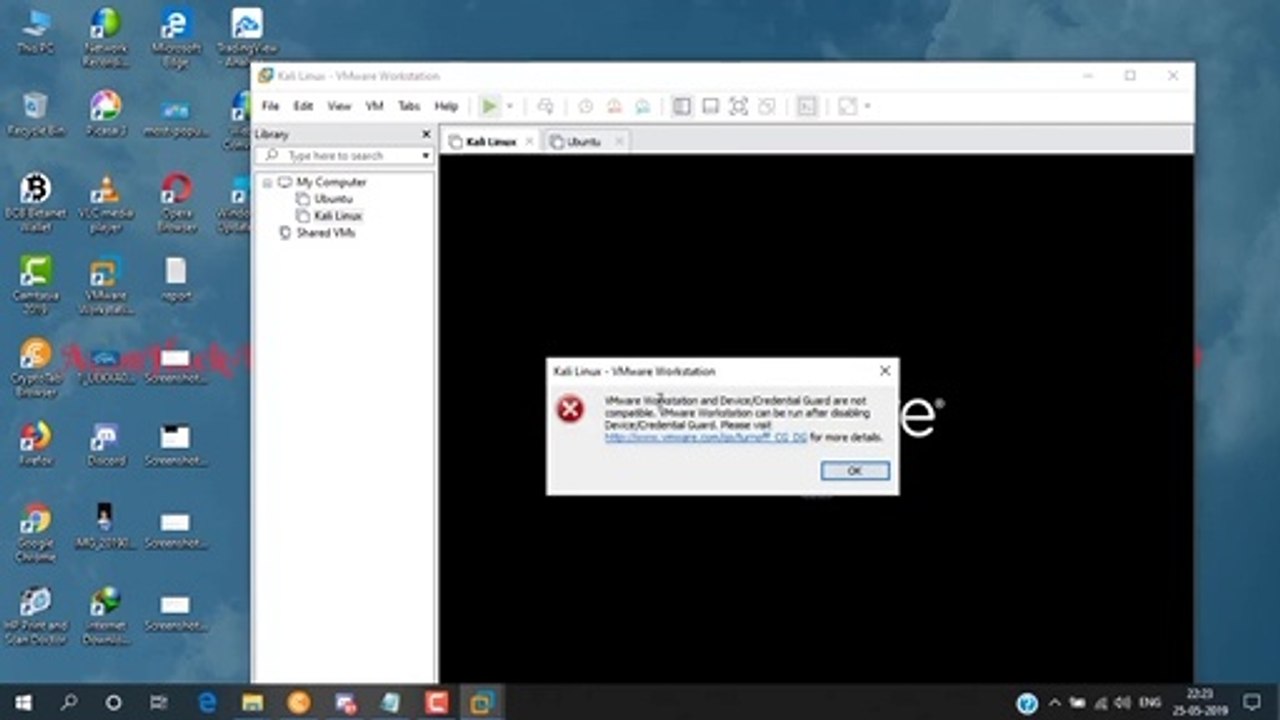This screenshot has height=720, width=1280.
Task: Select Opera Browser desktop icon
Action: 176,204
